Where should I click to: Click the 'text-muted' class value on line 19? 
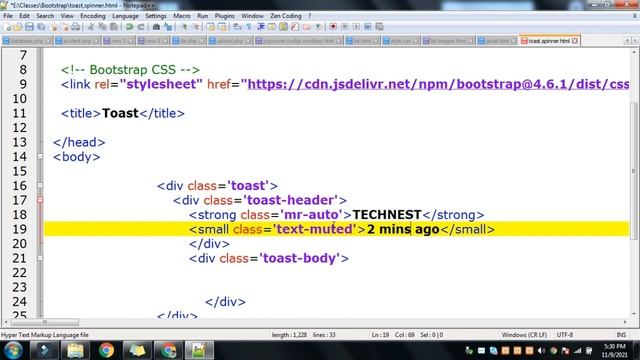315,229
